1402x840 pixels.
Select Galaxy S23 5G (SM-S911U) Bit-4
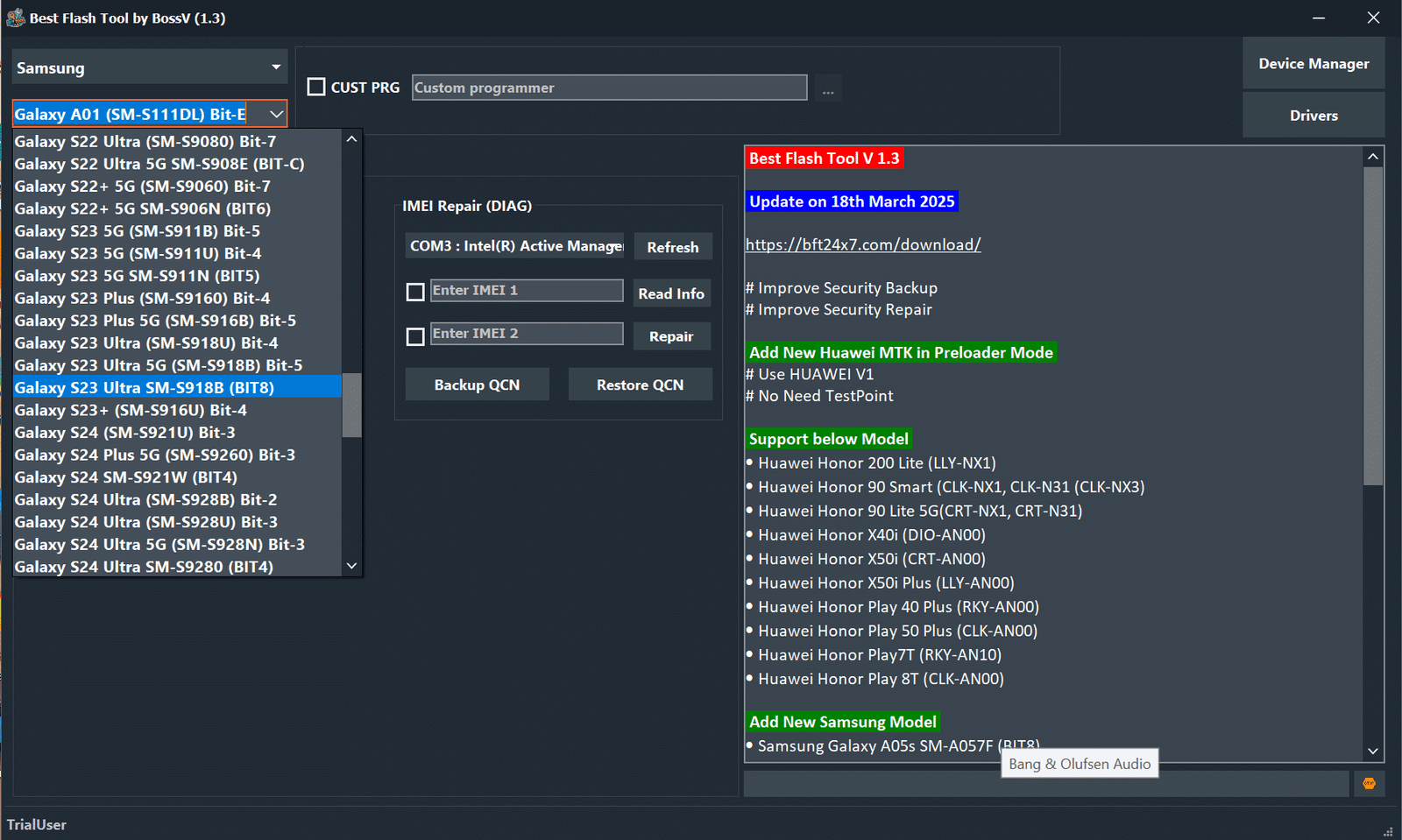click(x=177, y=253)
